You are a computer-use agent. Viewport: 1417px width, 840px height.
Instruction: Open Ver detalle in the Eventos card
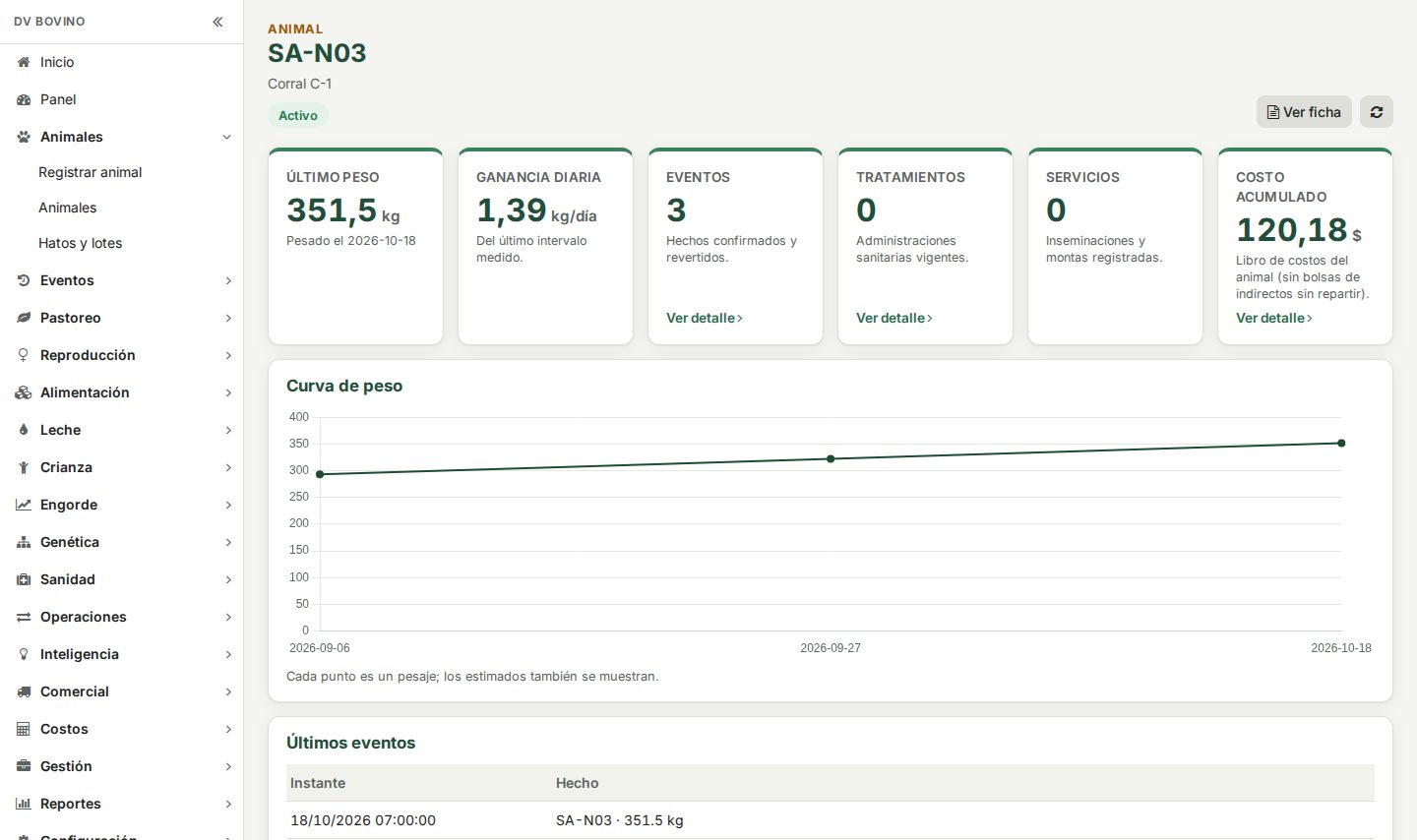[705, 318]
